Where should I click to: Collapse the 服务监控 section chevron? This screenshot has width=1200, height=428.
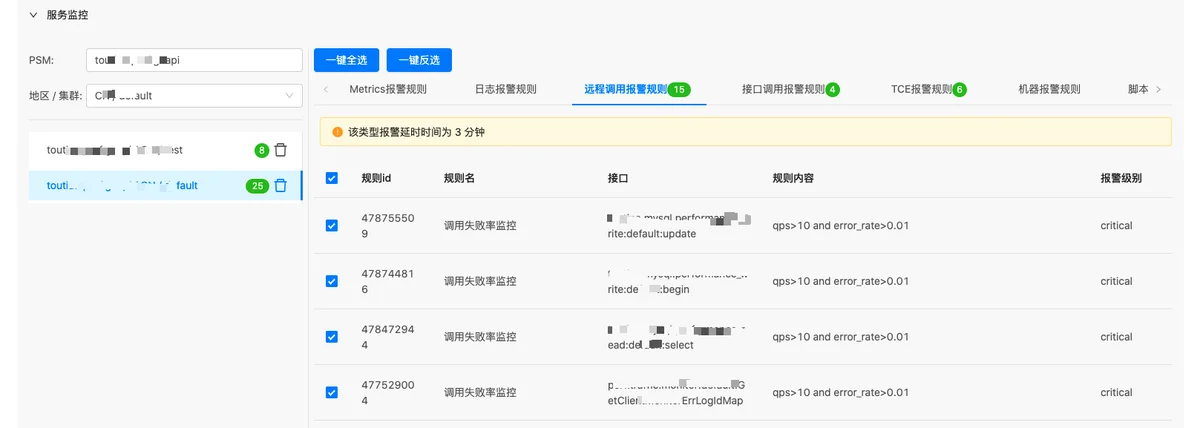tap(34, 15)
